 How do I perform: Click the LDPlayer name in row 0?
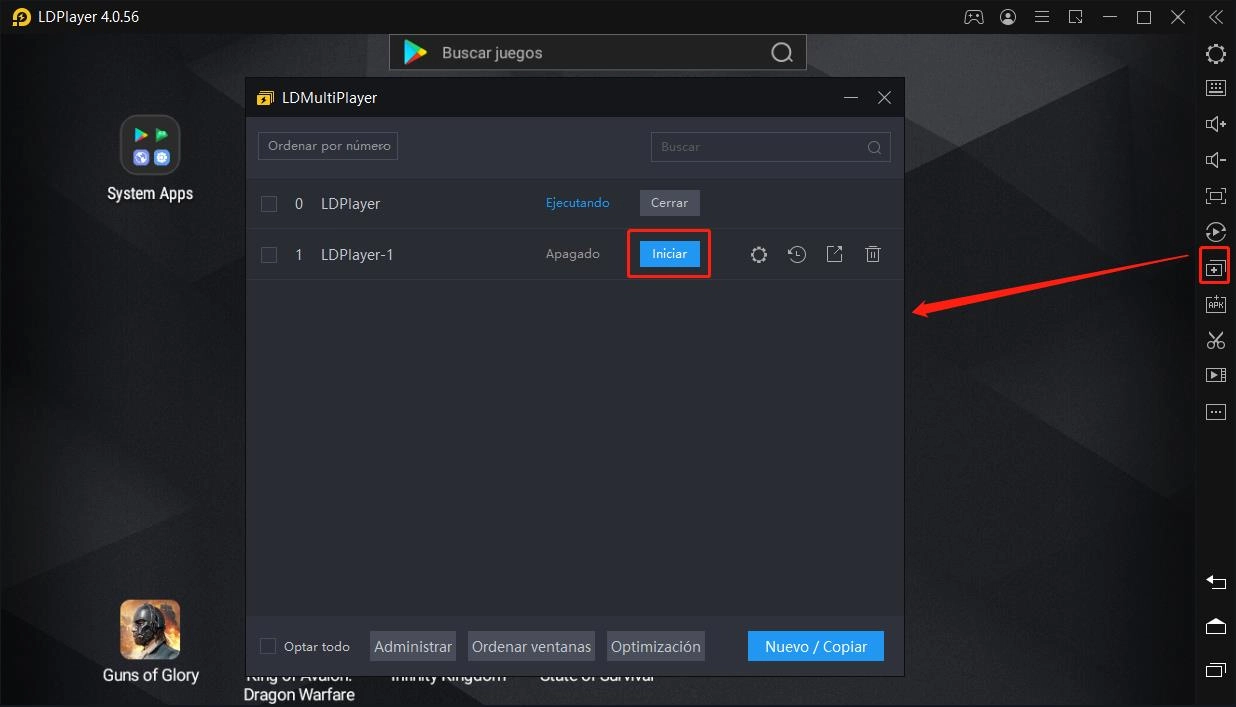[x=351, y=204]
